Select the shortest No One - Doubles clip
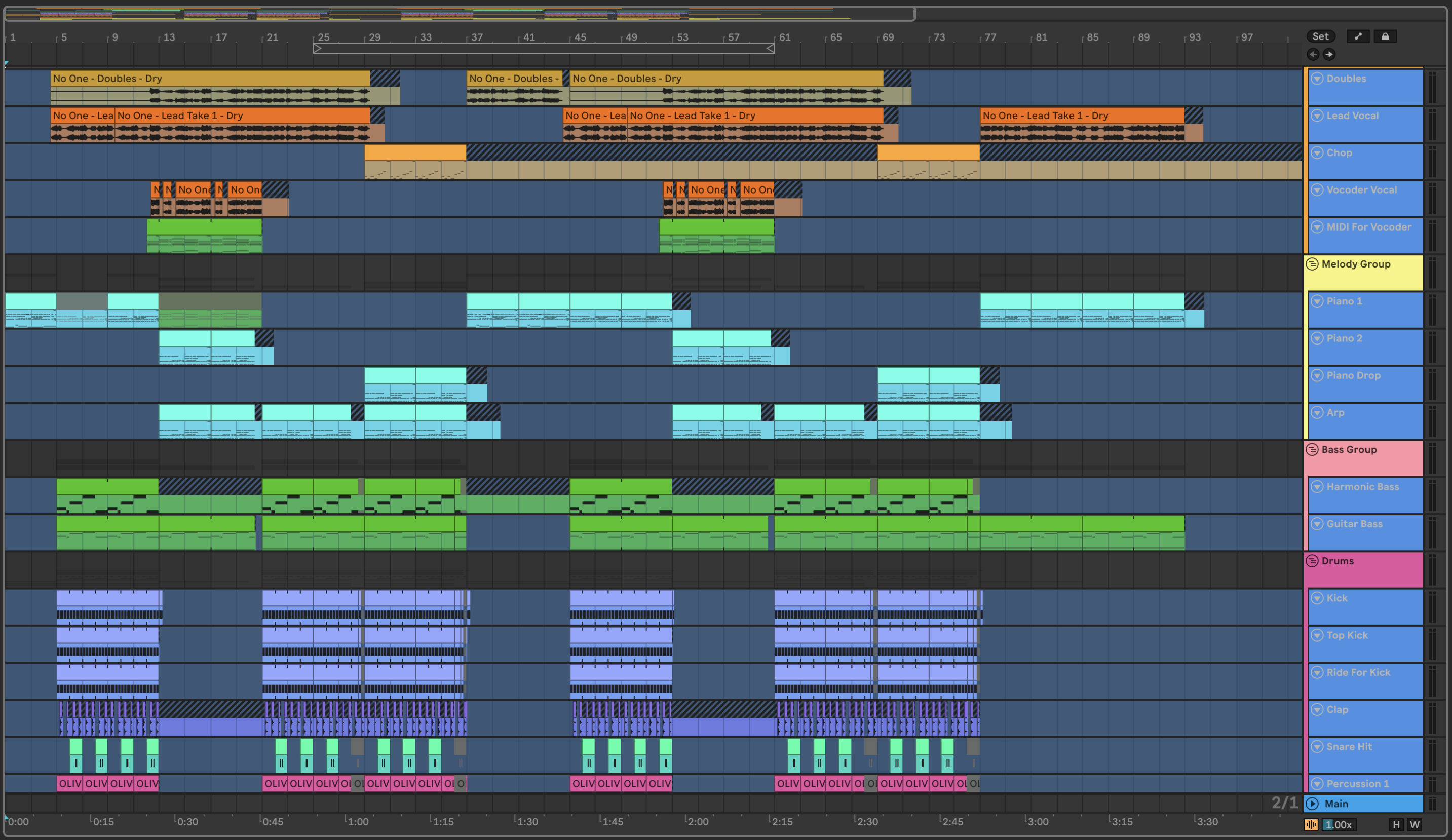1452x840 pixels. 514,87
